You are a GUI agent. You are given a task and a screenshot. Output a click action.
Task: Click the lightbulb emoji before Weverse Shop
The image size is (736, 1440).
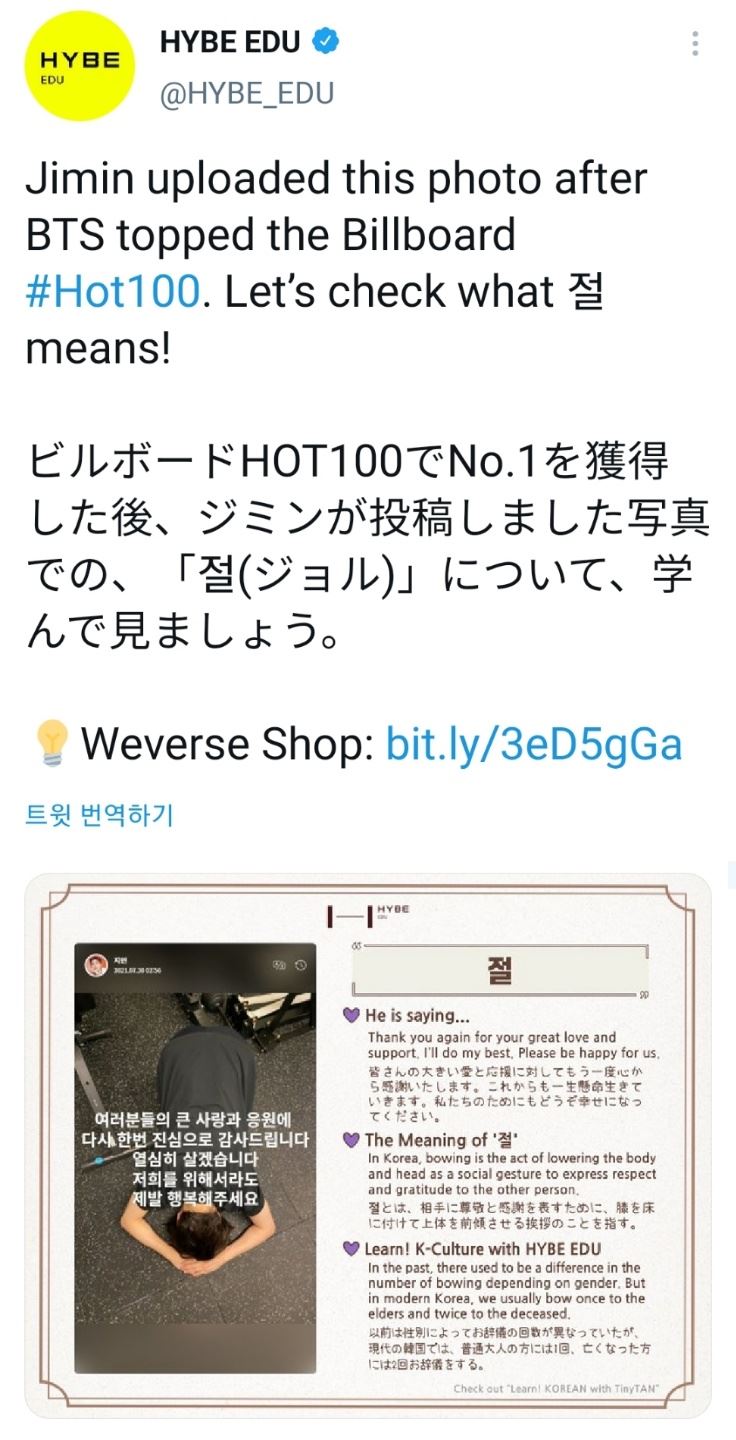coord(49,744)
